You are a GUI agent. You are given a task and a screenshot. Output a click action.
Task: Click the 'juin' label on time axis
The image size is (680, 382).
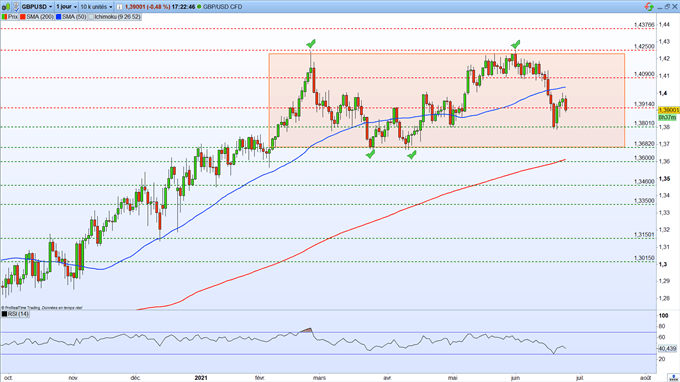[515, 378]
